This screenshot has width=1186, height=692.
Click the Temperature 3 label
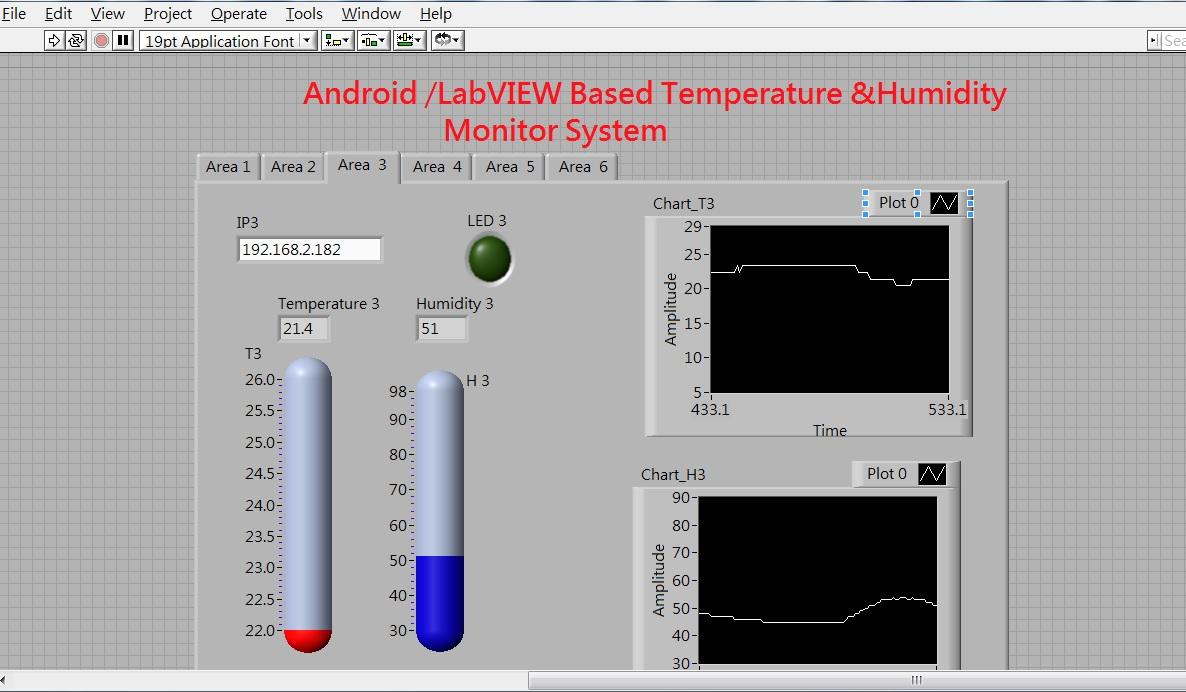click(x=328, y=303)
